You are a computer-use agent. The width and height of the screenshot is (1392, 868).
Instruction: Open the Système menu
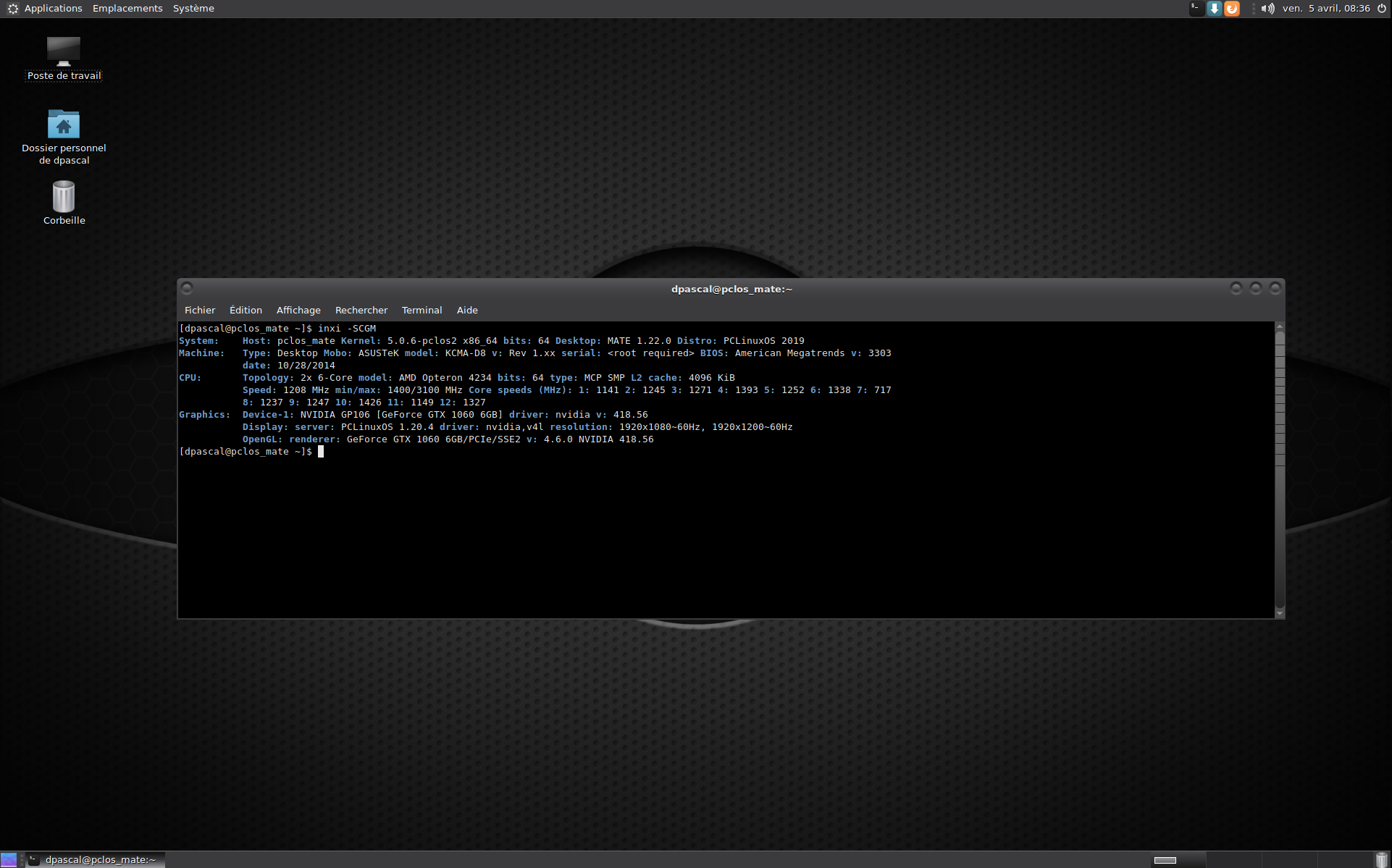pyautogui.click(x=193, y=9)
